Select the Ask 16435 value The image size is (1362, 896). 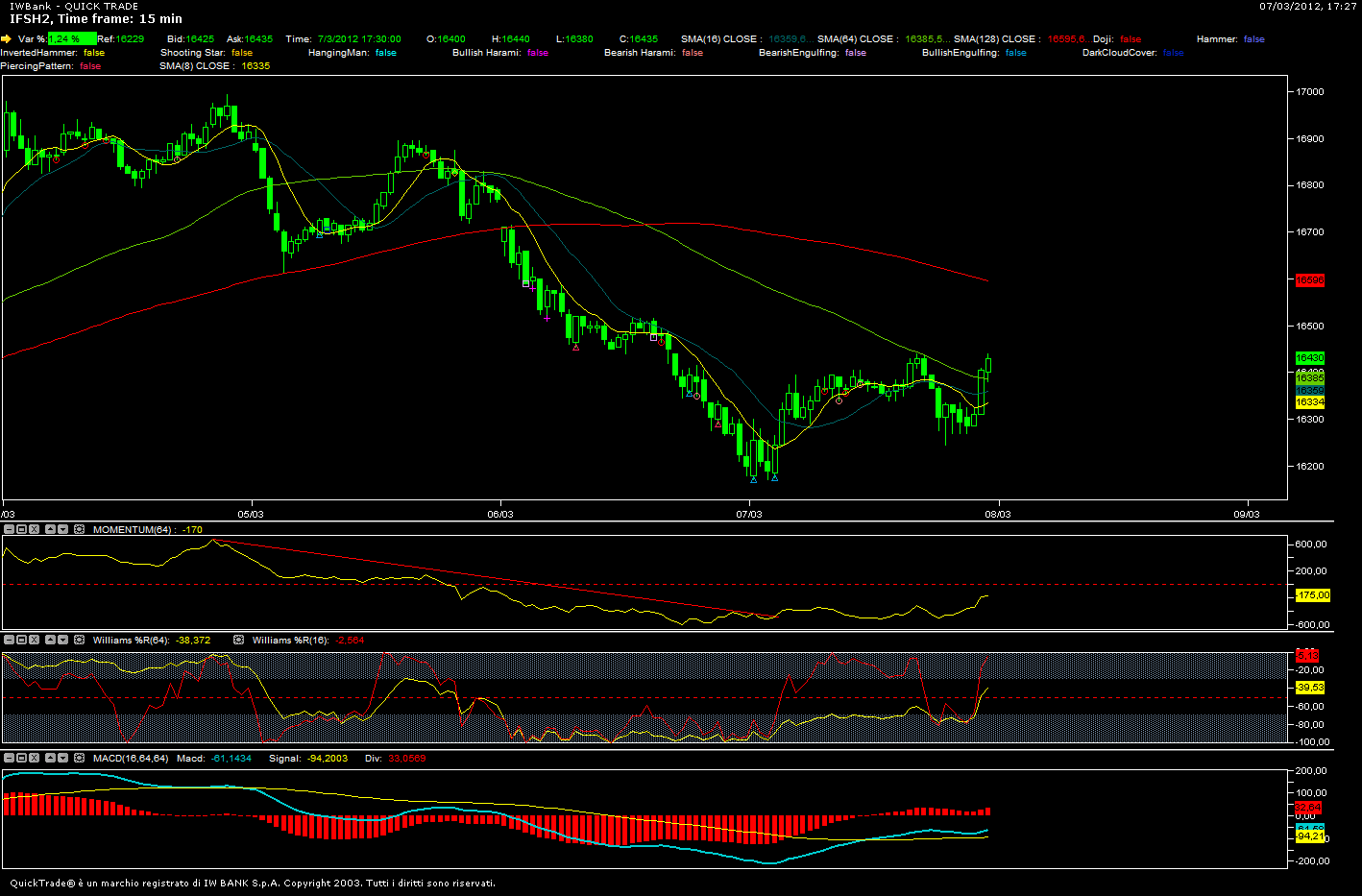[x=258, y=39]
